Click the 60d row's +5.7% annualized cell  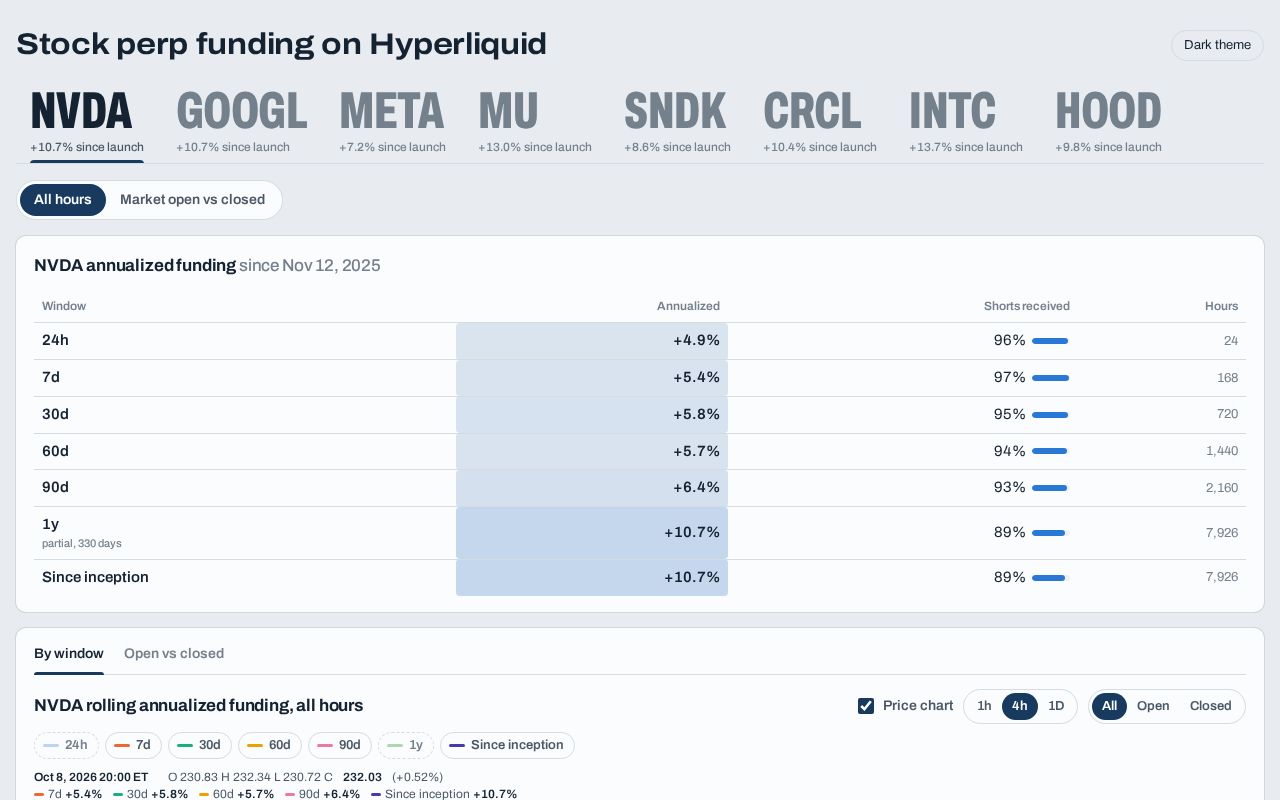pos(592,452)
